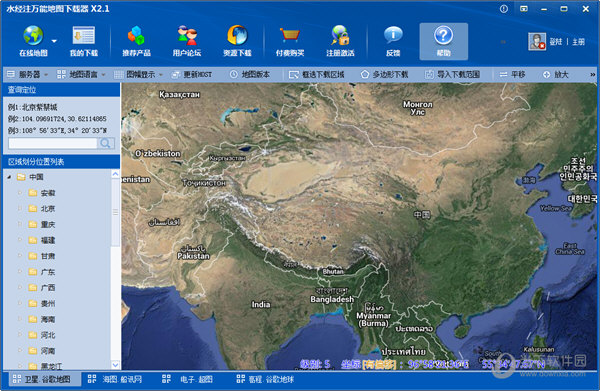Image resolution: width=600 pixels, height=391 pixels.
Task: Select the 多边形下载 polygon download tool
Action: point(385,75)
